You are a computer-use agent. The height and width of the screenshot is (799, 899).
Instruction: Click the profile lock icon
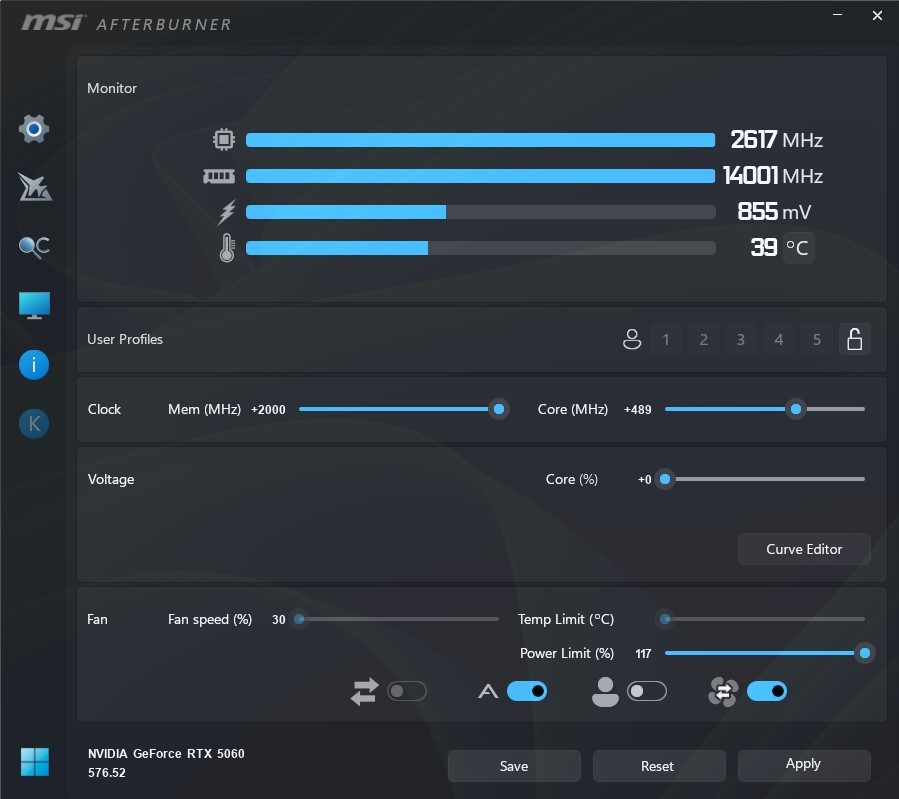pos(855,339)
